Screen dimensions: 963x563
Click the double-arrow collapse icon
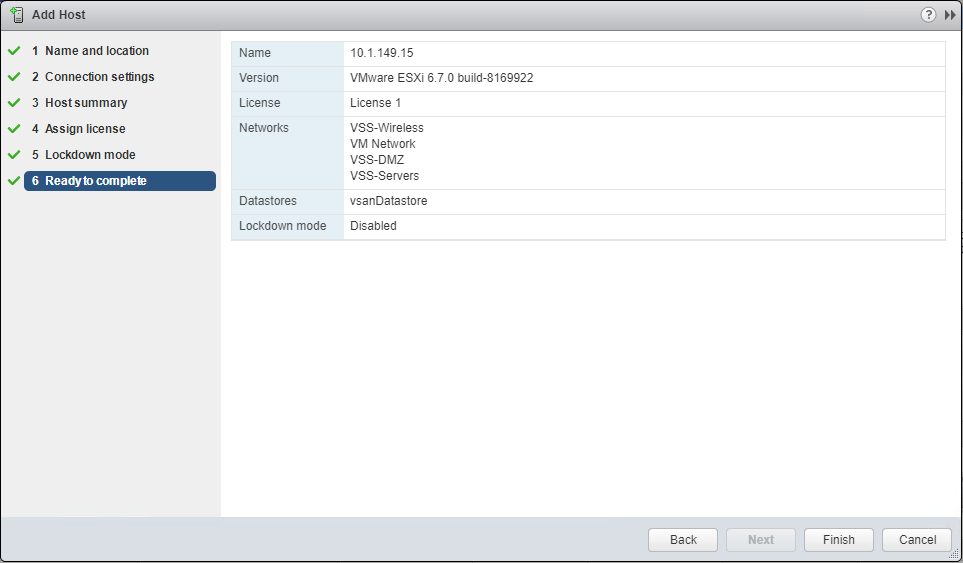click(950, 15)
